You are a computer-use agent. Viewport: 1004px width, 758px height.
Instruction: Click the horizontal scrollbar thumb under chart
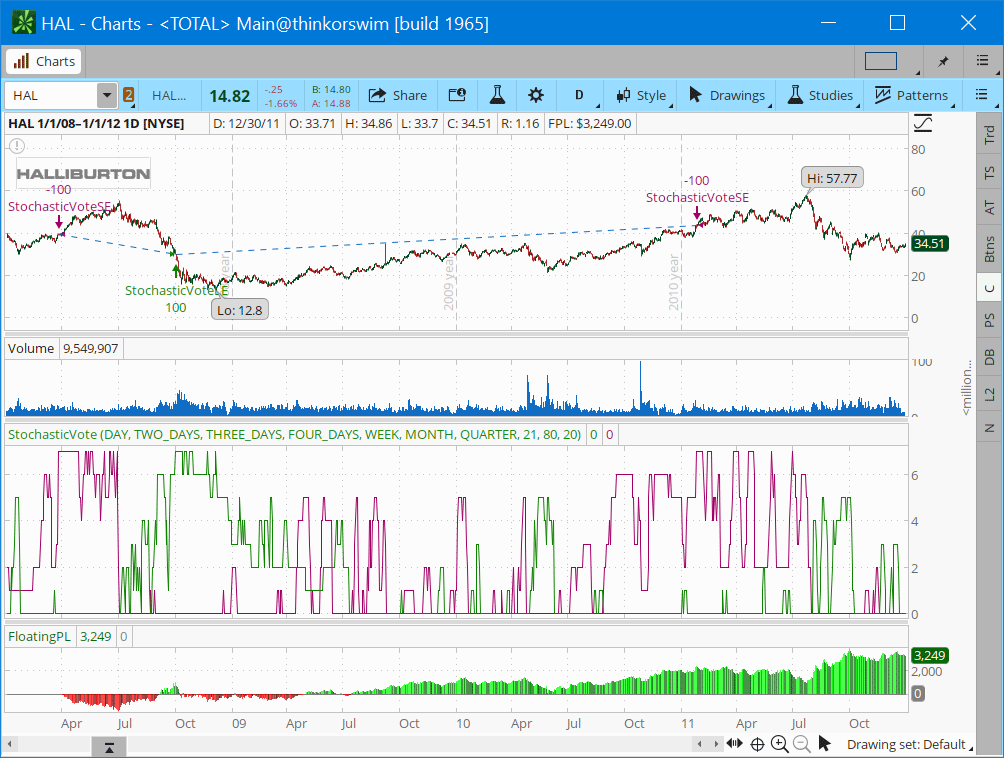(109, 745)
